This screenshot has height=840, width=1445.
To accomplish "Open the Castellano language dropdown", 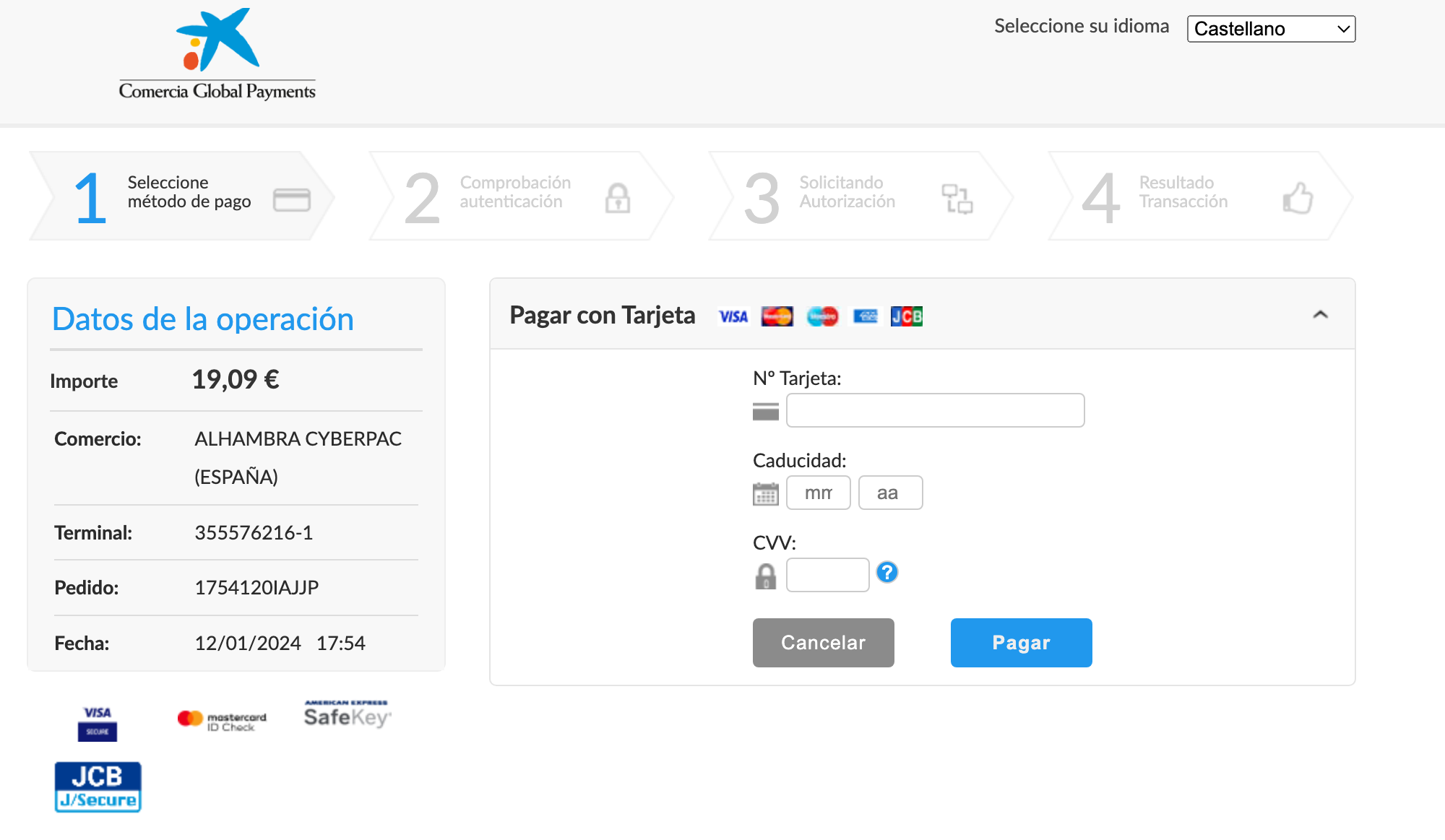I will coord(1271,29).
